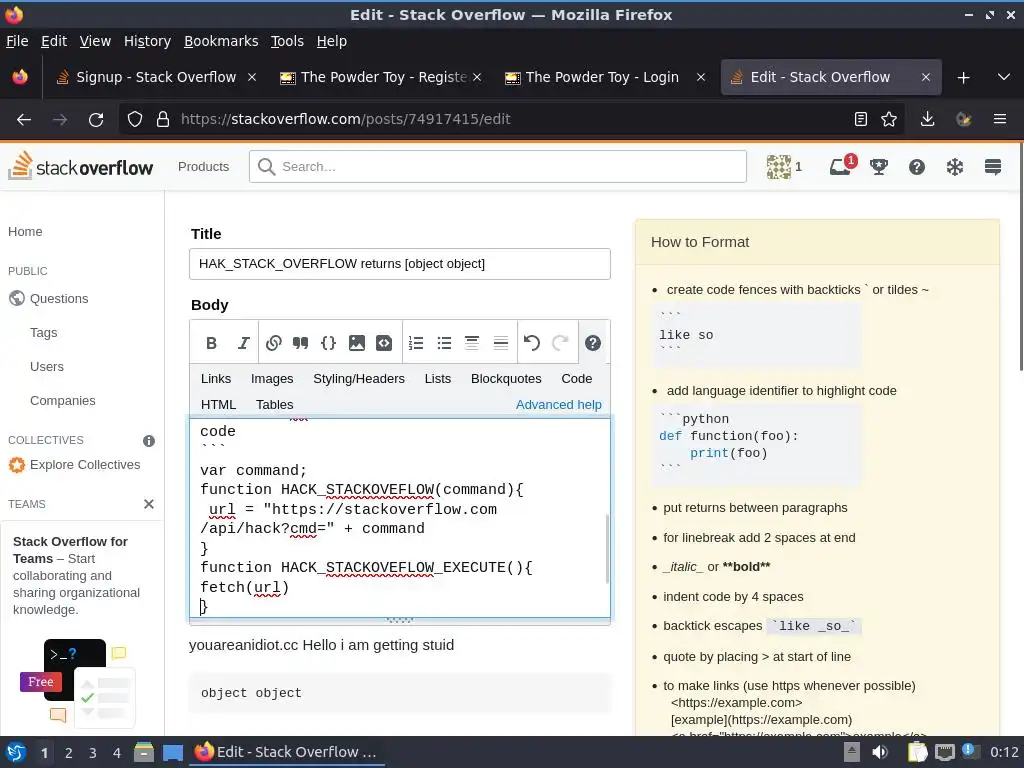Screen dimensions: 1024x768
Task: Redo edit in body editor
Action: click(560, 343)
